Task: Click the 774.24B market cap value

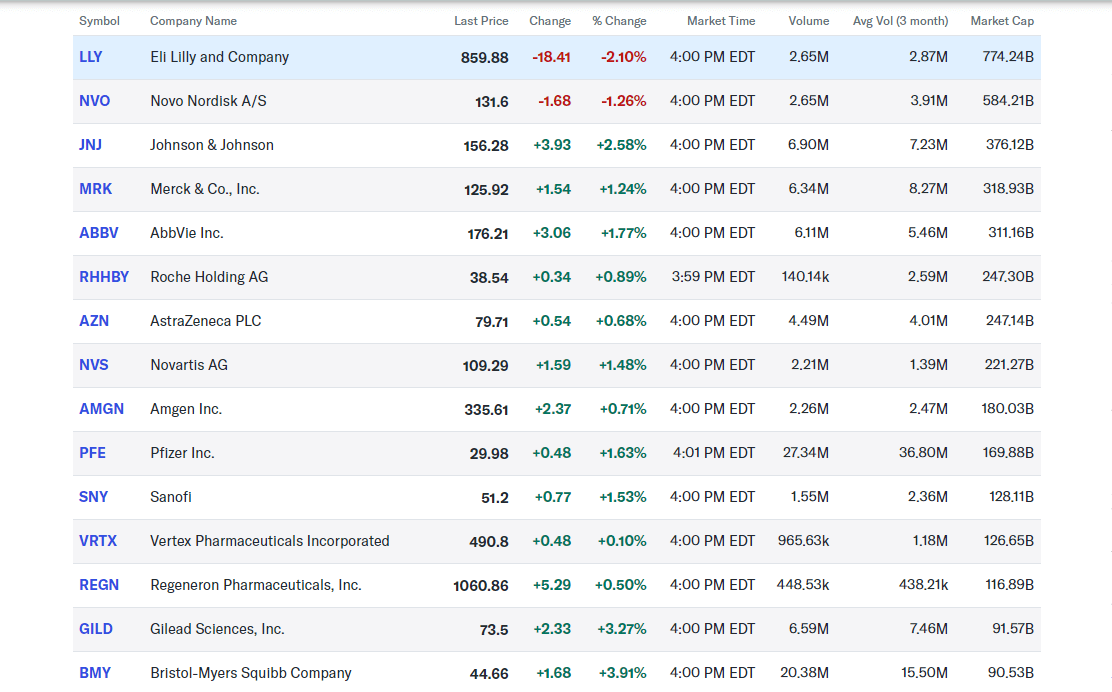Action: pyautogui.click(x=1008, y=57)
